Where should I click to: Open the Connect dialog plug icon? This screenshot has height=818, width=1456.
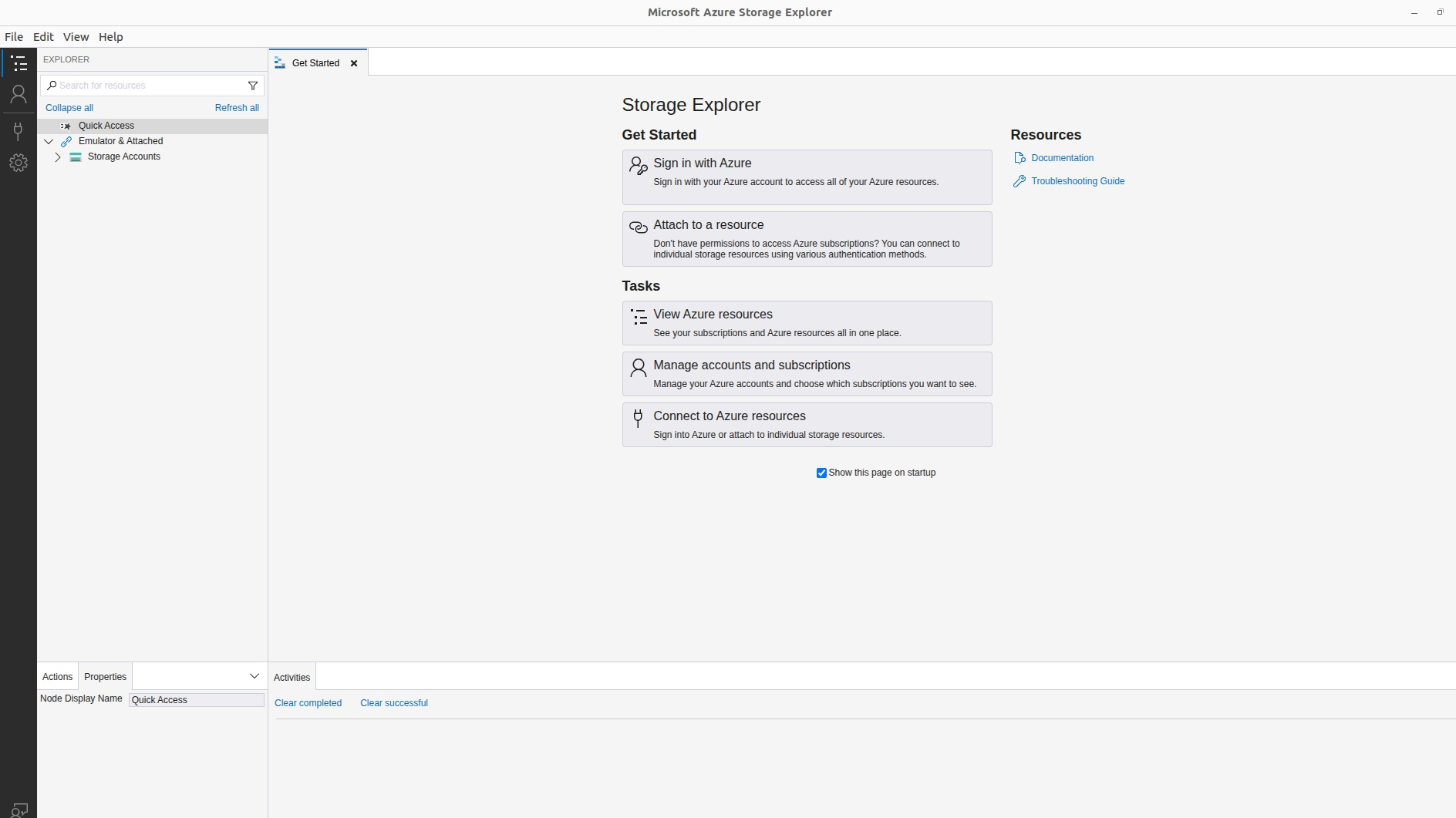point(19,130)
